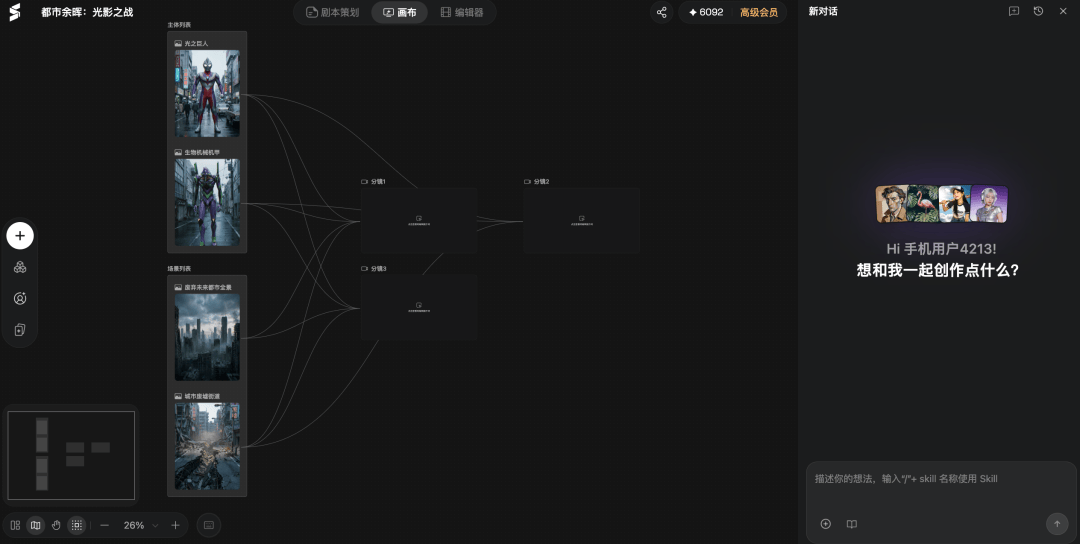Select the 光之巨人 character image
The height and width of the screenshot is (544, 1080).
pos(207,93)
